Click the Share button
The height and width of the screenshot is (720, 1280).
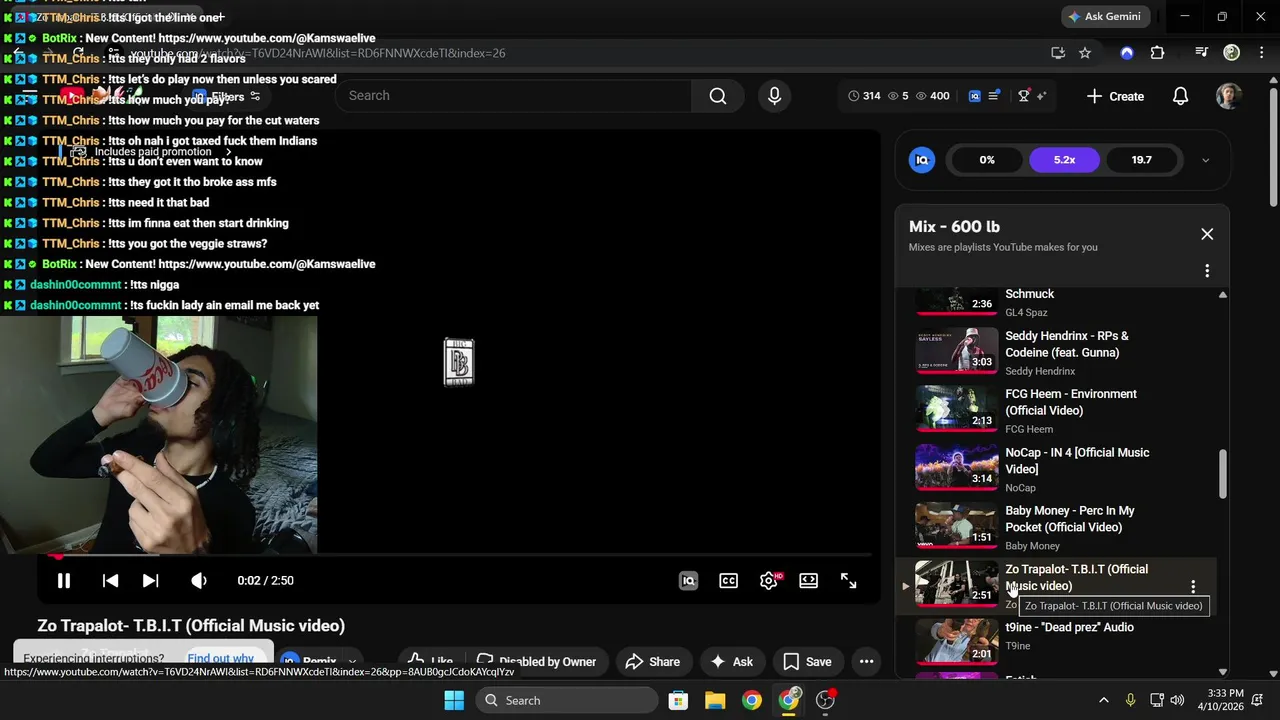click(x=652, y=662)
